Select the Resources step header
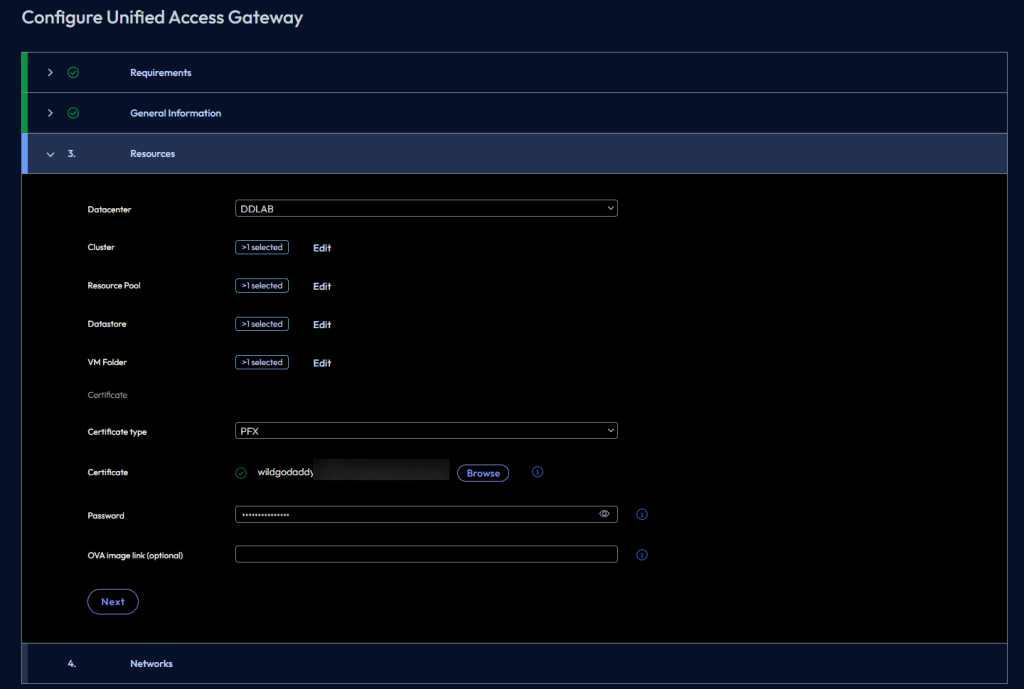Viewport: 1024px width, 689px height. pos(152,154)
